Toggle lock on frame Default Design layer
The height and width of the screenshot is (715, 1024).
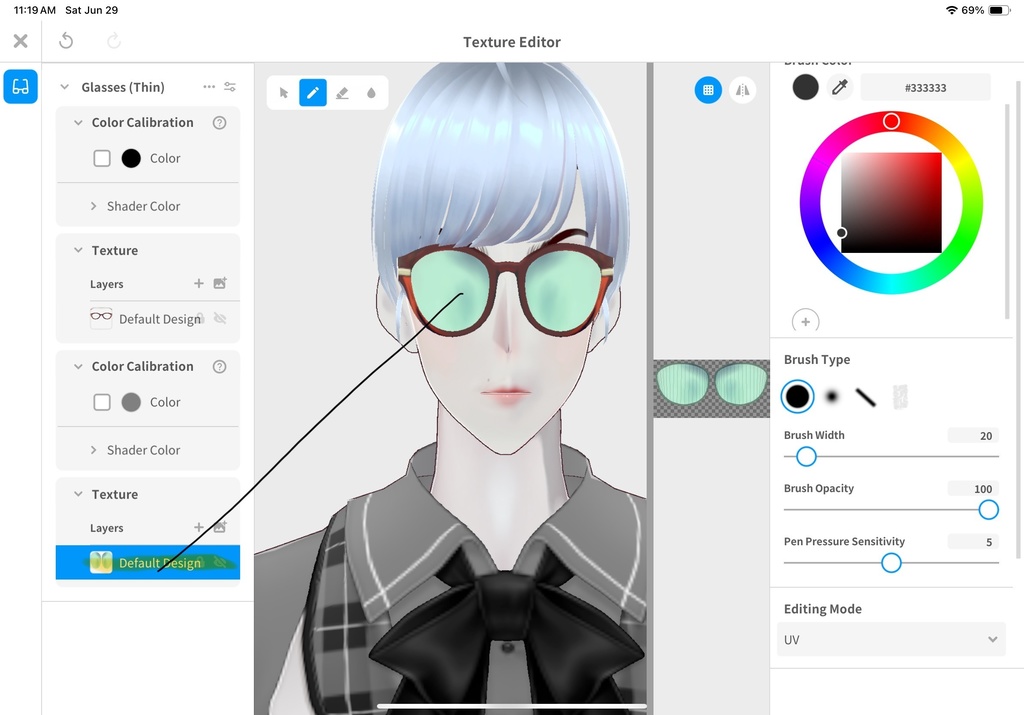tap(201, 319)
